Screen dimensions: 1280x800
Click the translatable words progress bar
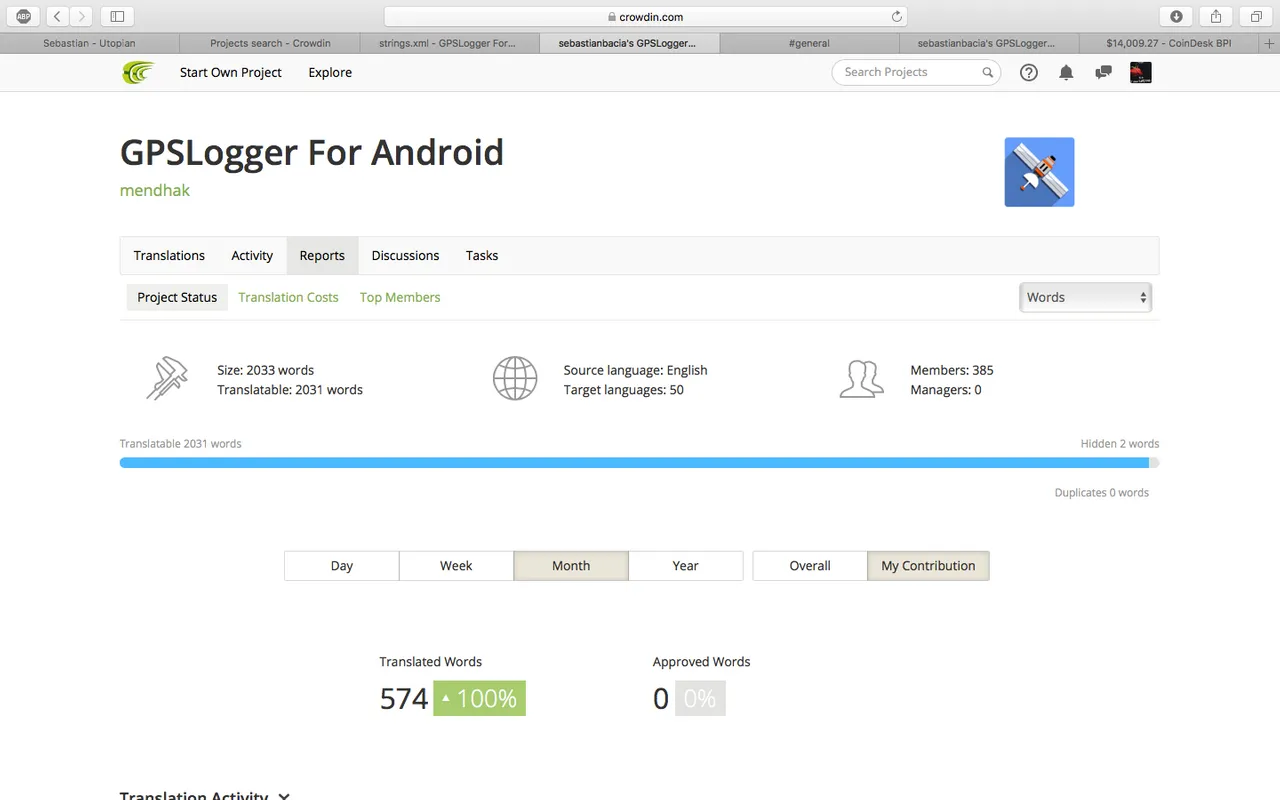[640, 463]
